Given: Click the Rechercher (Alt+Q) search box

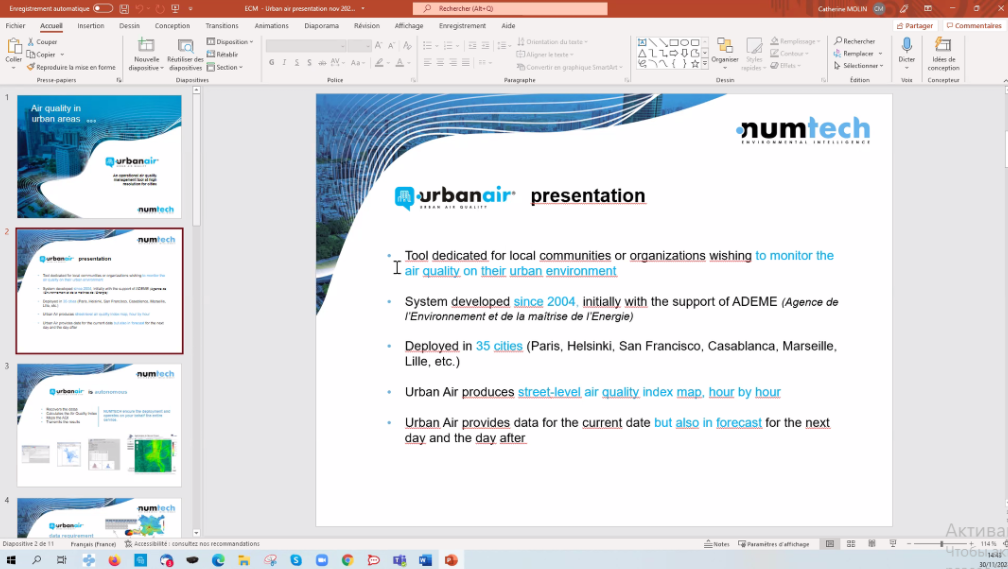Looking at the screenshot, I should 510,8.
